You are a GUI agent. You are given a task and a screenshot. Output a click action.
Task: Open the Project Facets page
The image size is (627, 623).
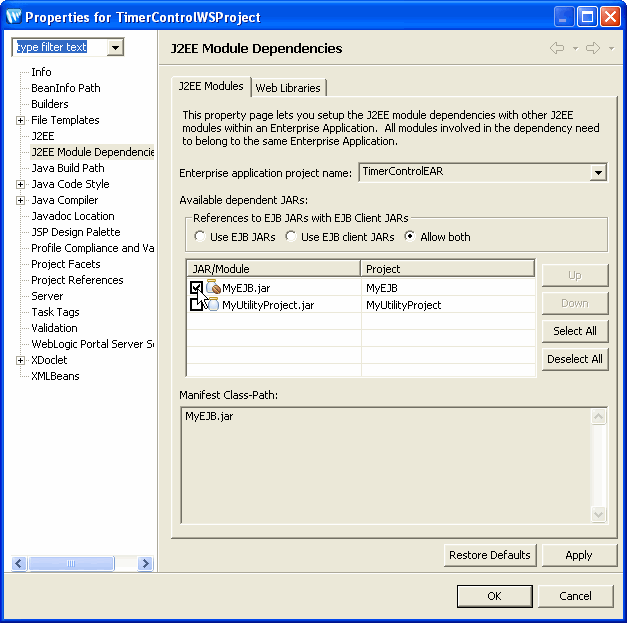[66, 264]
